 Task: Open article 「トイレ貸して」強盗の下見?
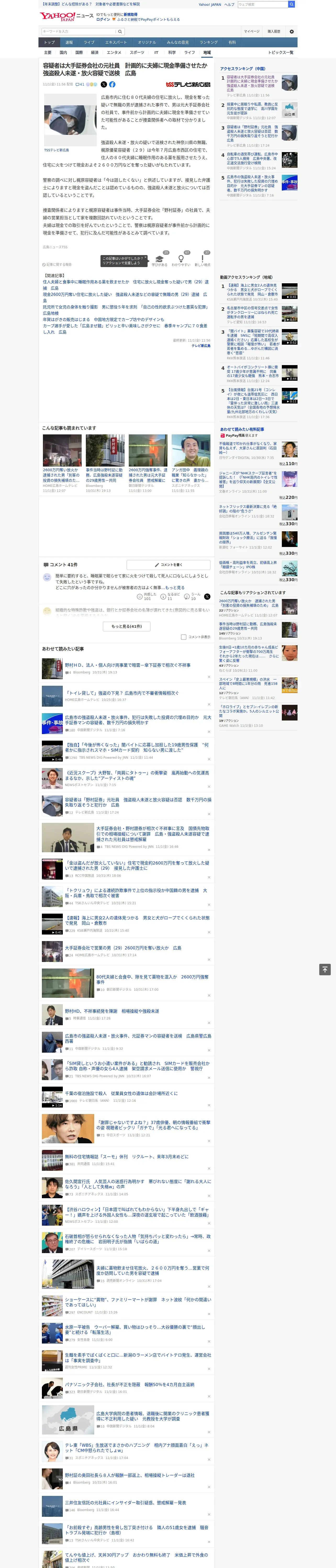coord(122,693)
